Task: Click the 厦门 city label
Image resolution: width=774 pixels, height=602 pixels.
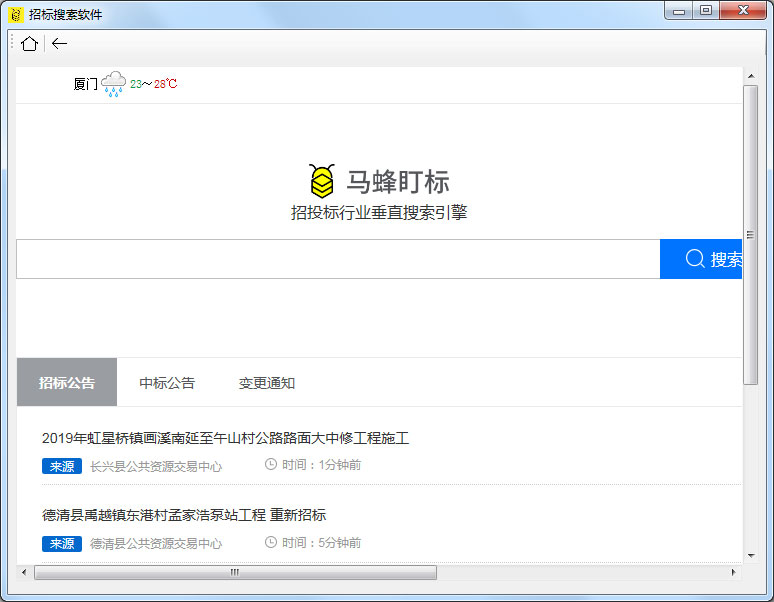Action: pos(85,84)
